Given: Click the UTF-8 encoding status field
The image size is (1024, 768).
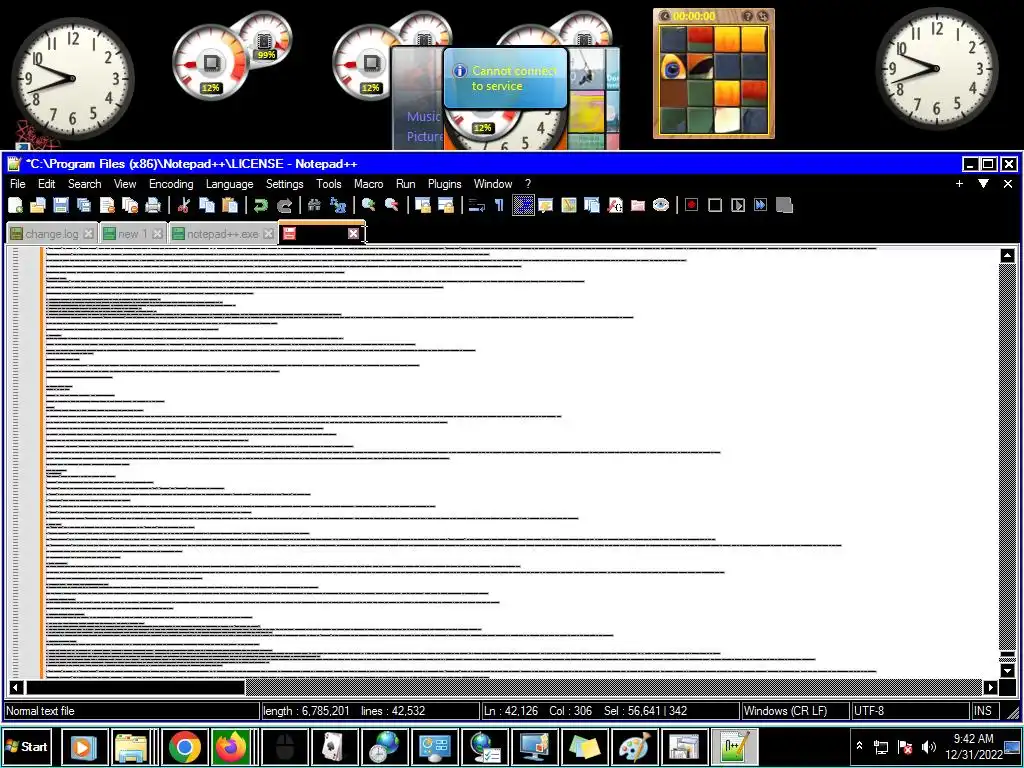Looking at the screenshot, I should tap(910, 711).
